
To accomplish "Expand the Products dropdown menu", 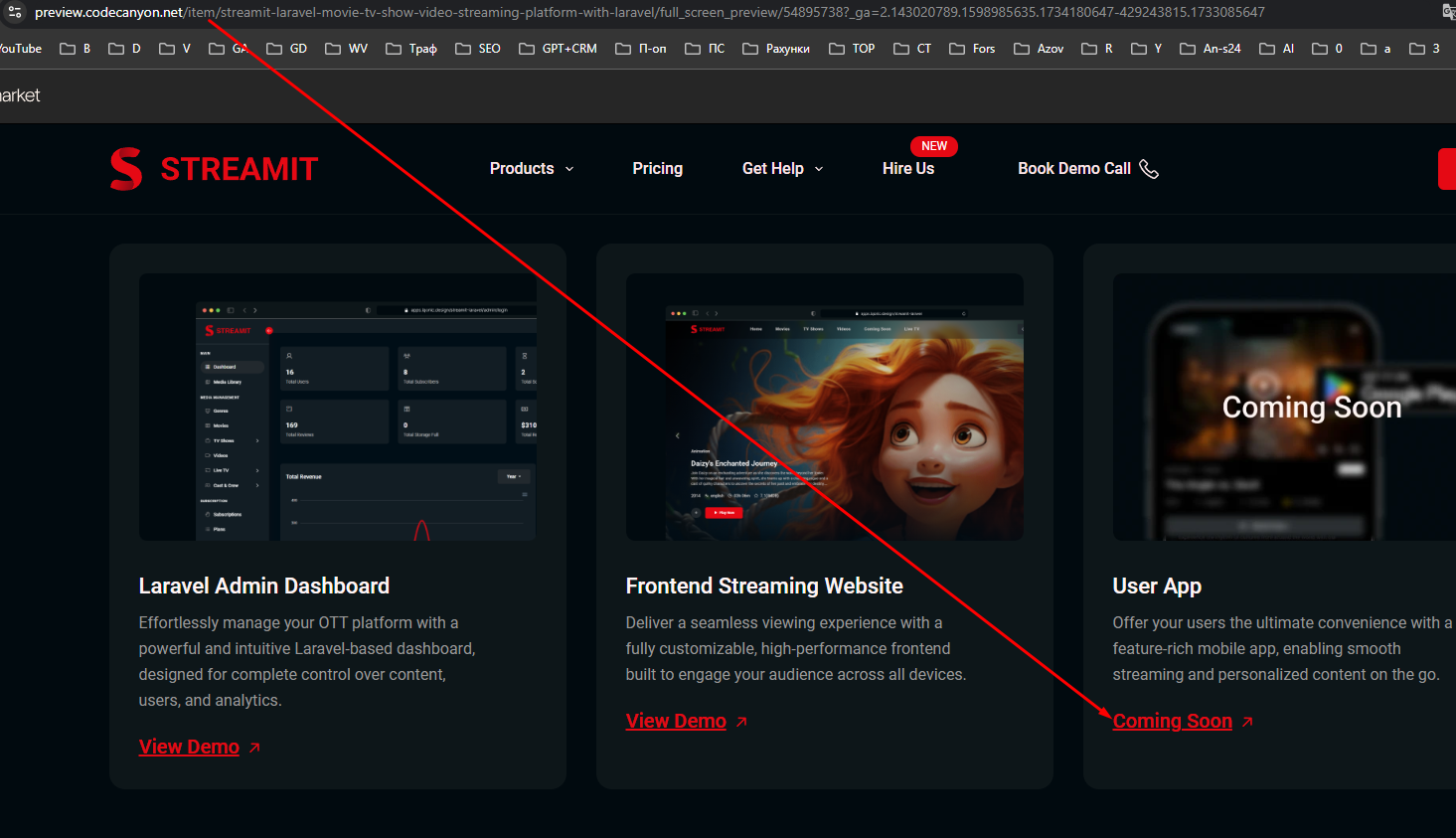I will pyautogui.click(x=532, y=169).
